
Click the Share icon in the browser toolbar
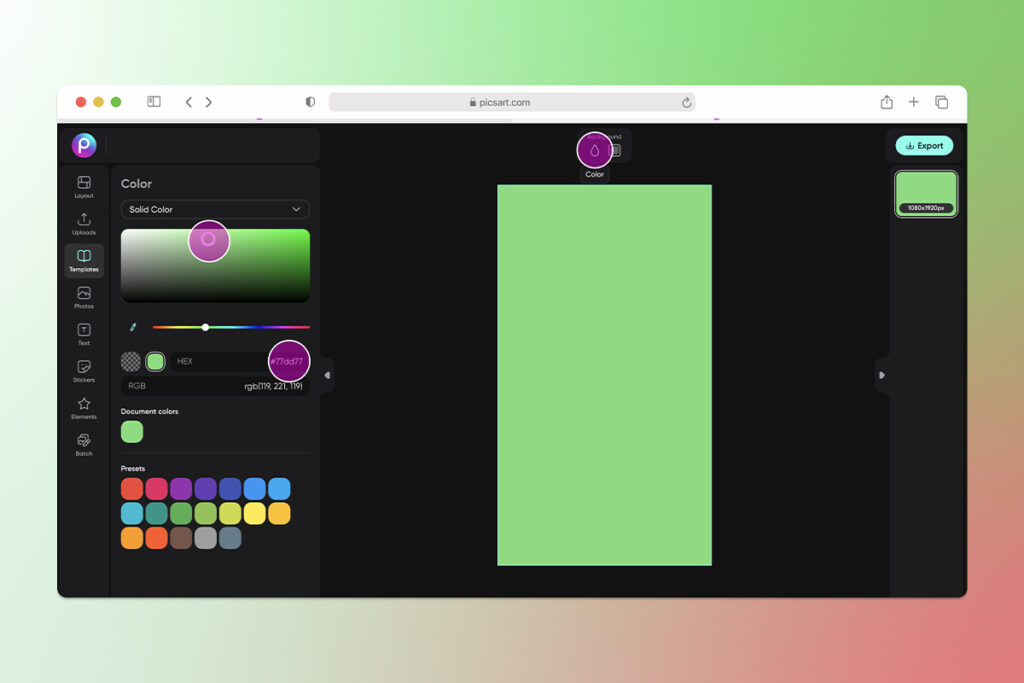pos(886,101)
